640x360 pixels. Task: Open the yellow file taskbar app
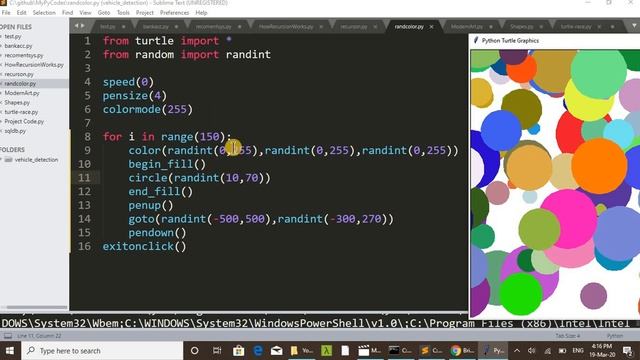pyautogui.click(x=301, y=351)
